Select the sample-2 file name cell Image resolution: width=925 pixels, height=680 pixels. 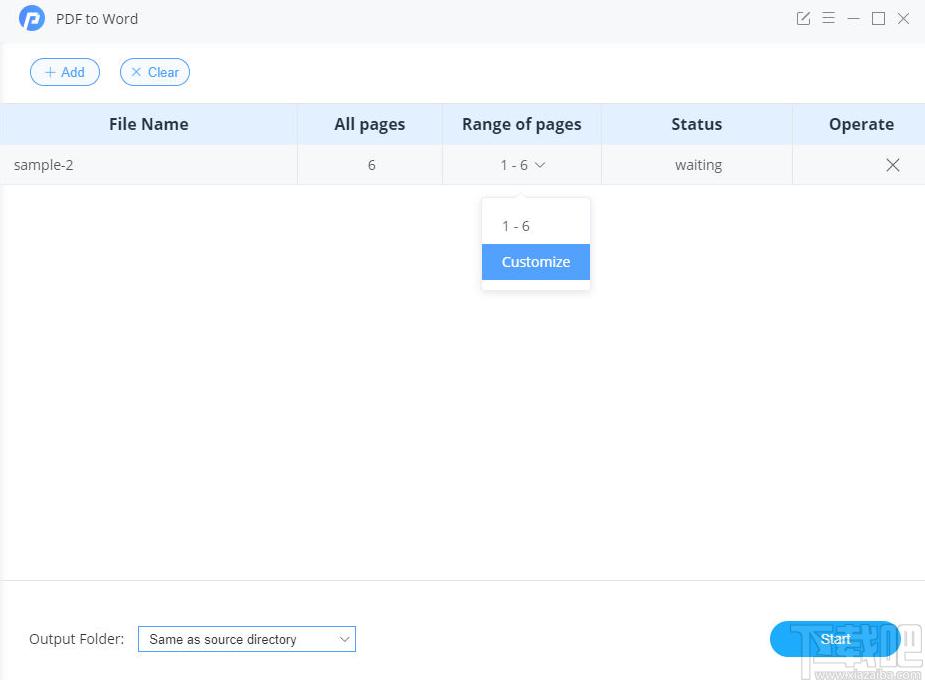pos(149,165)
